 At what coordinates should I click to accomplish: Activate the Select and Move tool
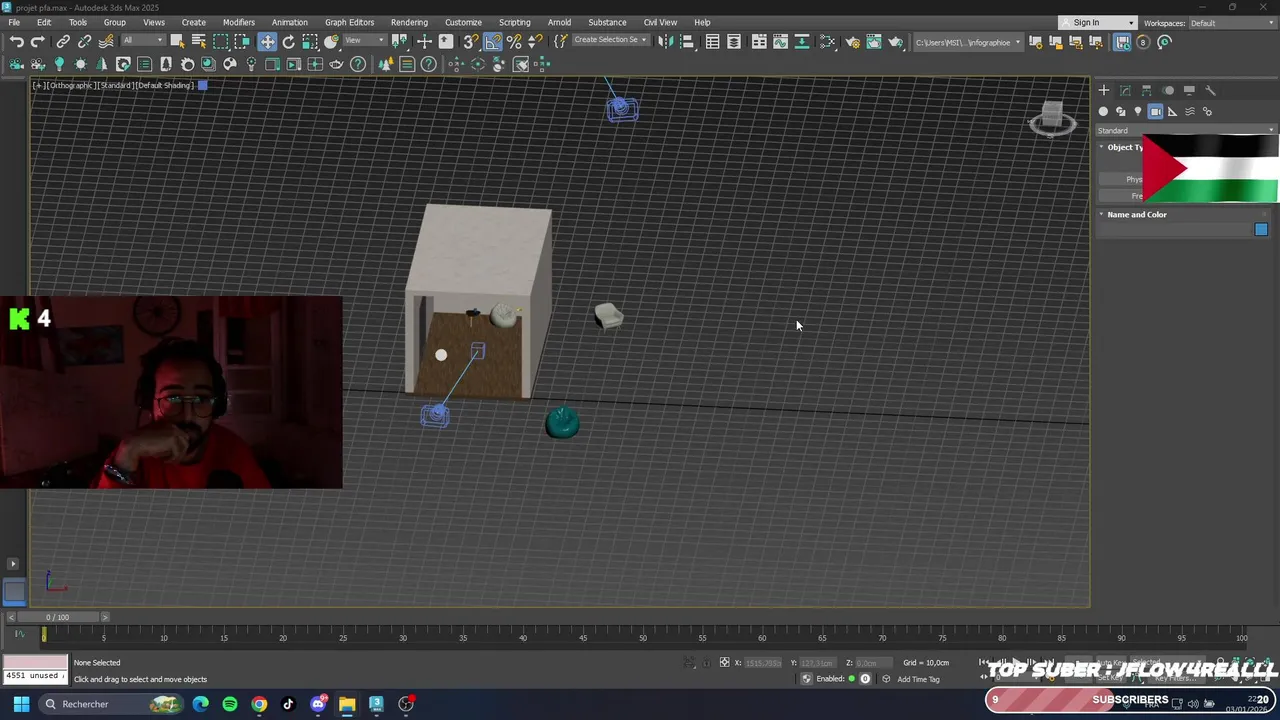pyautogui.click(x=267, y=42)
